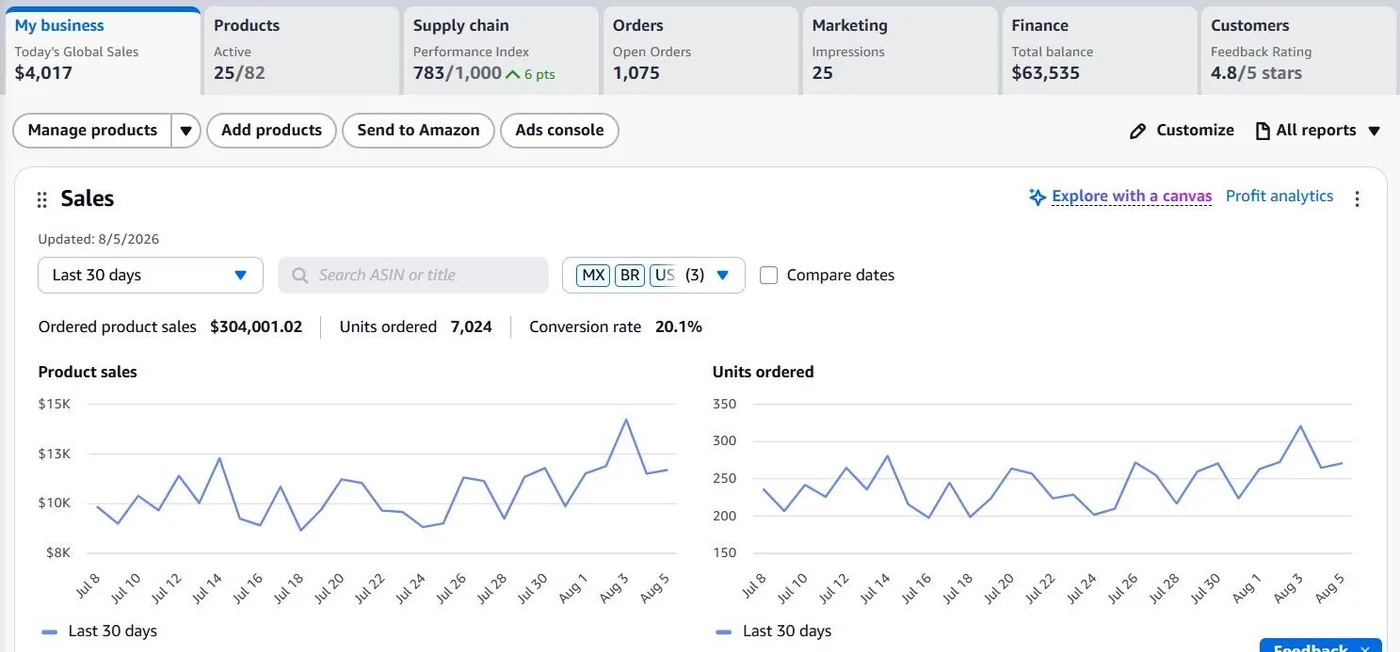Click the Sales card heading
1400x652 pixels.
(87, 198)
